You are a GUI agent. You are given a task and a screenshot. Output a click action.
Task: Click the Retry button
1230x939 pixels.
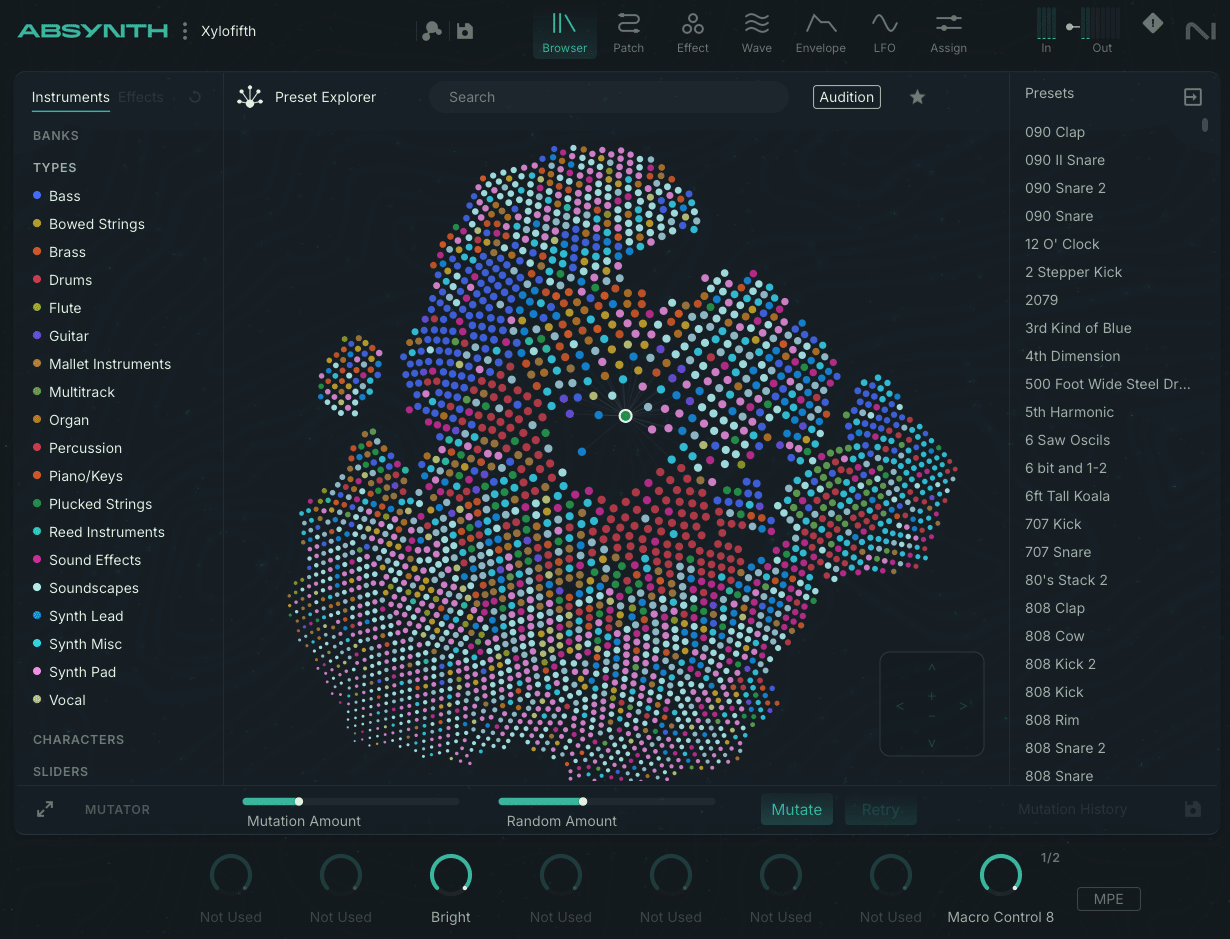(880, 809)
